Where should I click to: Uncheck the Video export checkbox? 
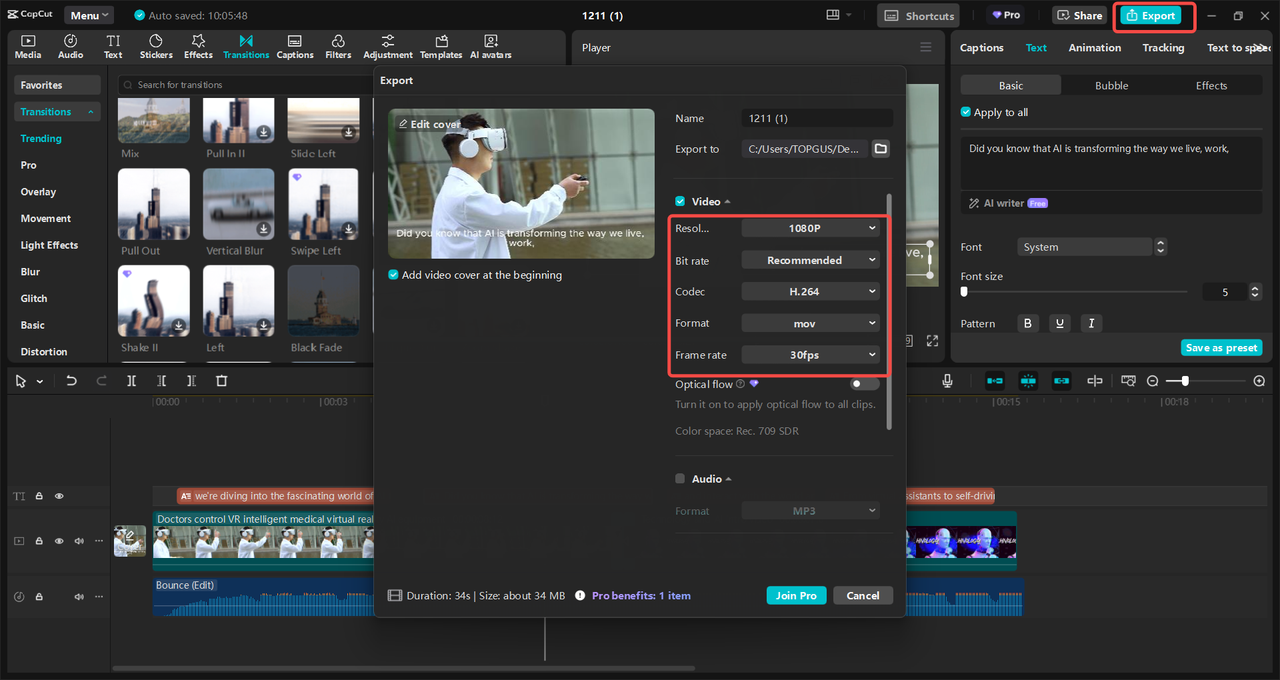click(680, 201)
